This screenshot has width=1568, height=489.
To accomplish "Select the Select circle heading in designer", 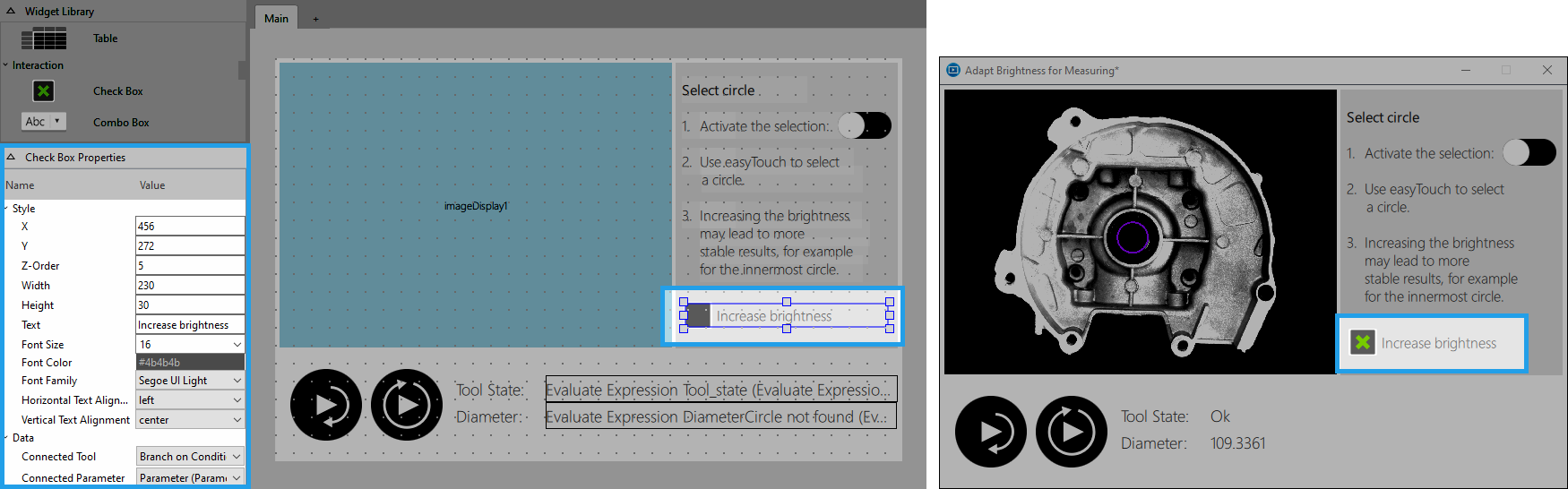I will [x=718, y=90].
